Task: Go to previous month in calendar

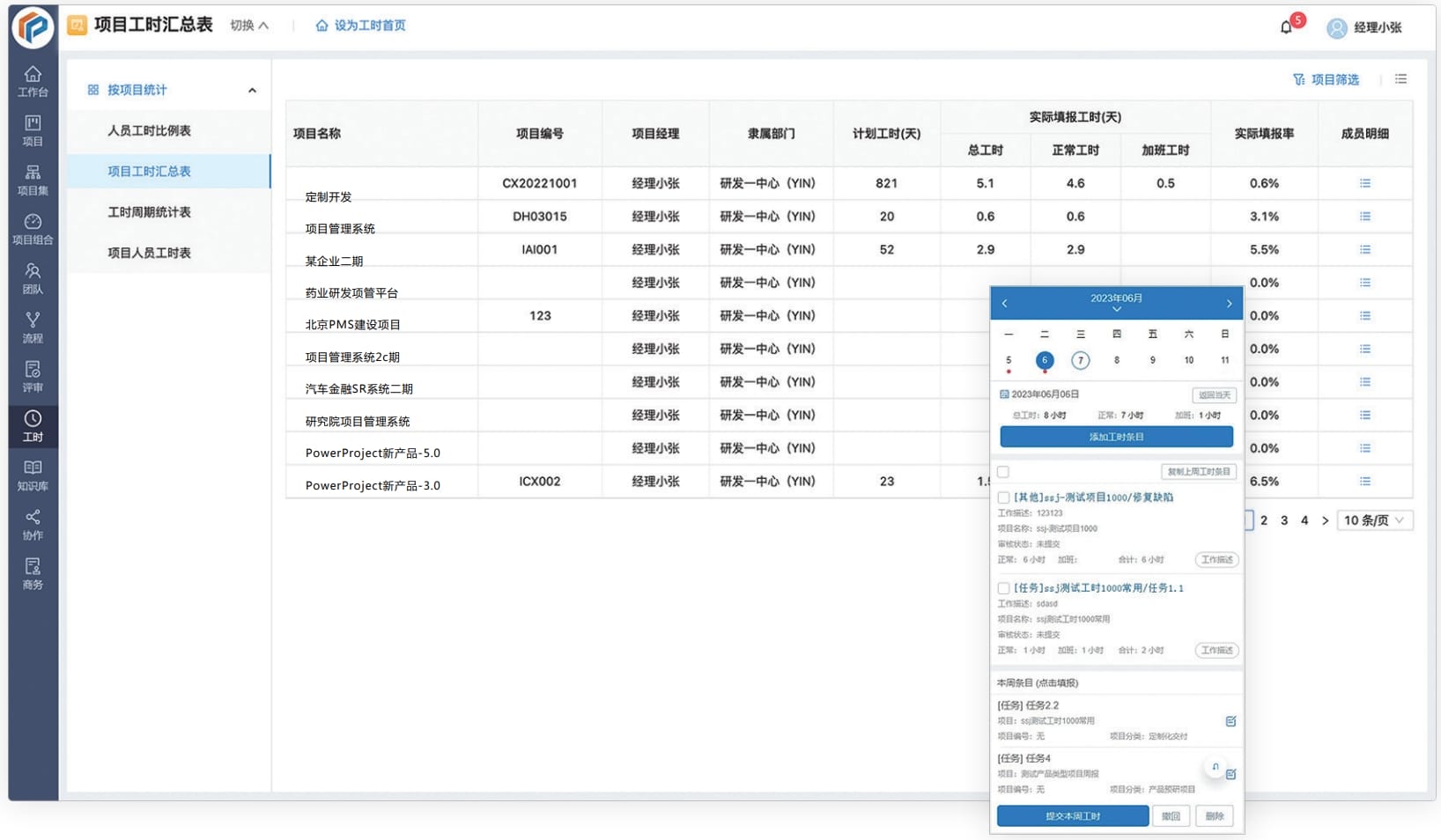Action: click(1004, 304)
